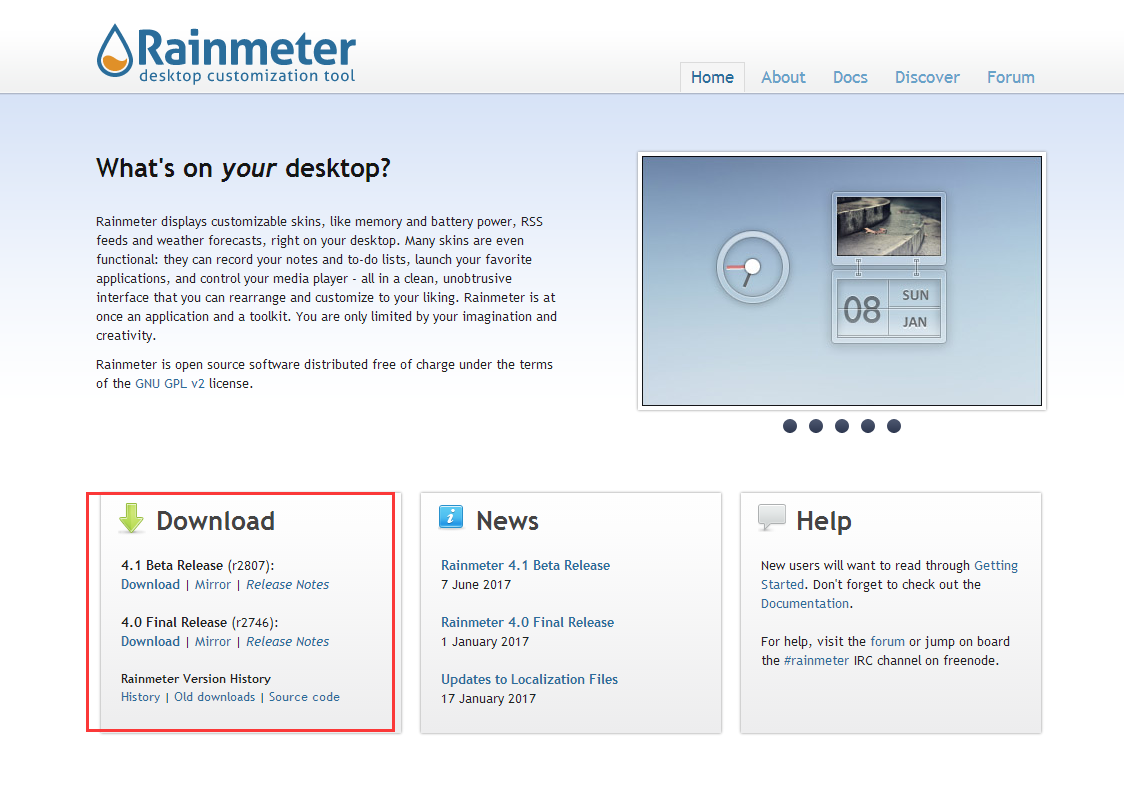Select the second slideshow dot

point(816,426)
